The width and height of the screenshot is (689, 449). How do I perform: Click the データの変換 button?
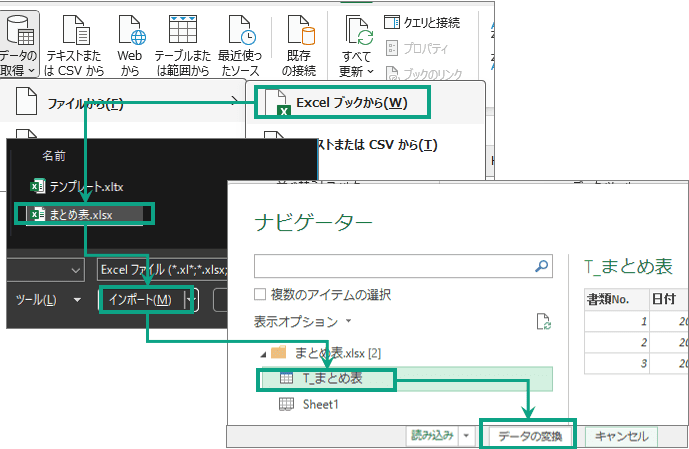[530, 436]
